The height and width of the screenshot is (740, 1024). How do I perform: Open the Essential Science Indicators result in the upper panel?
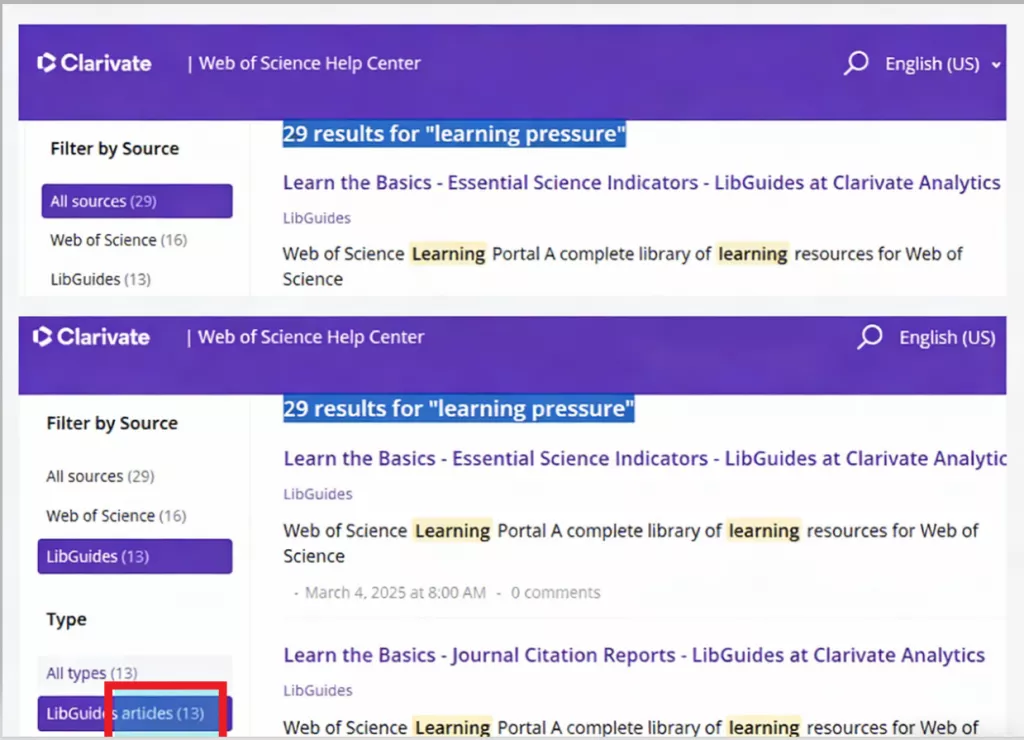(x=641, y=183)
